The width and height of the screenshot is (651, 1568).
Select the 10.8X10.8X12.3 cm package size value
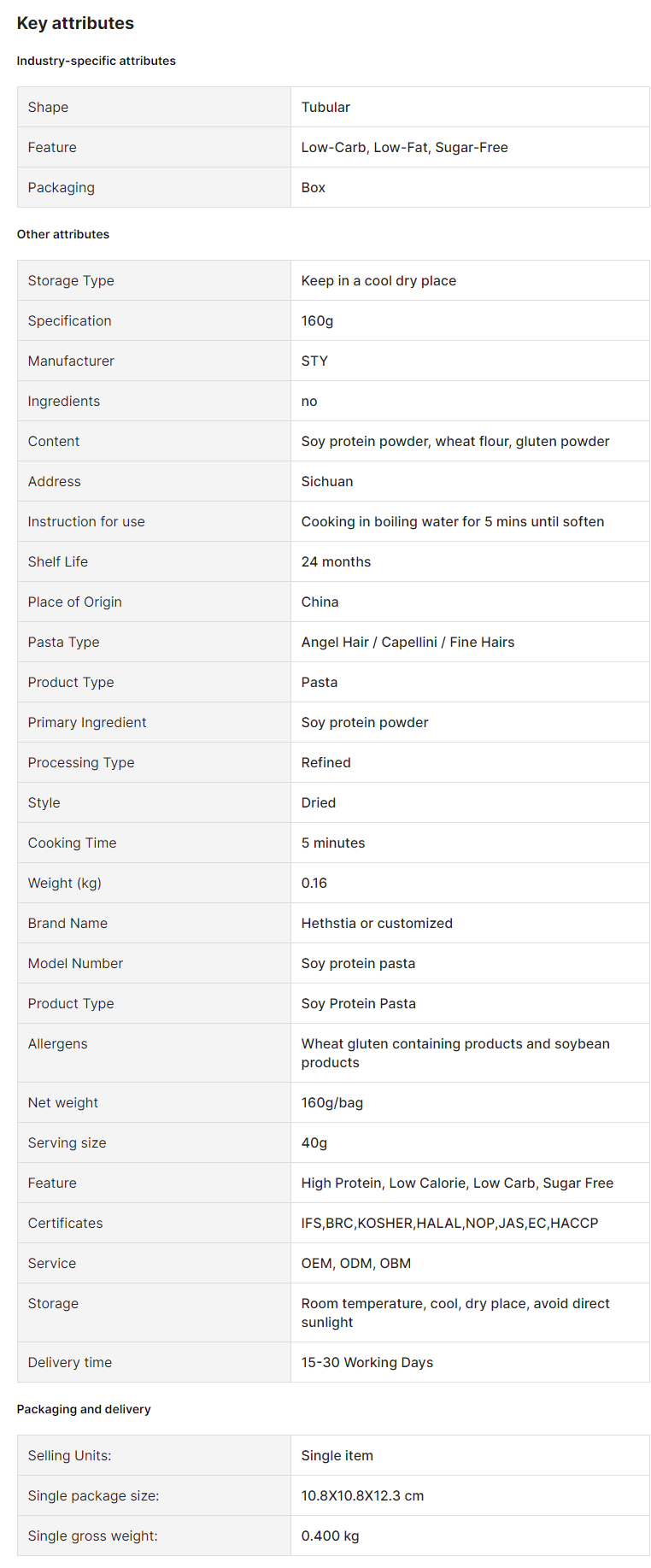[362, 1495]
